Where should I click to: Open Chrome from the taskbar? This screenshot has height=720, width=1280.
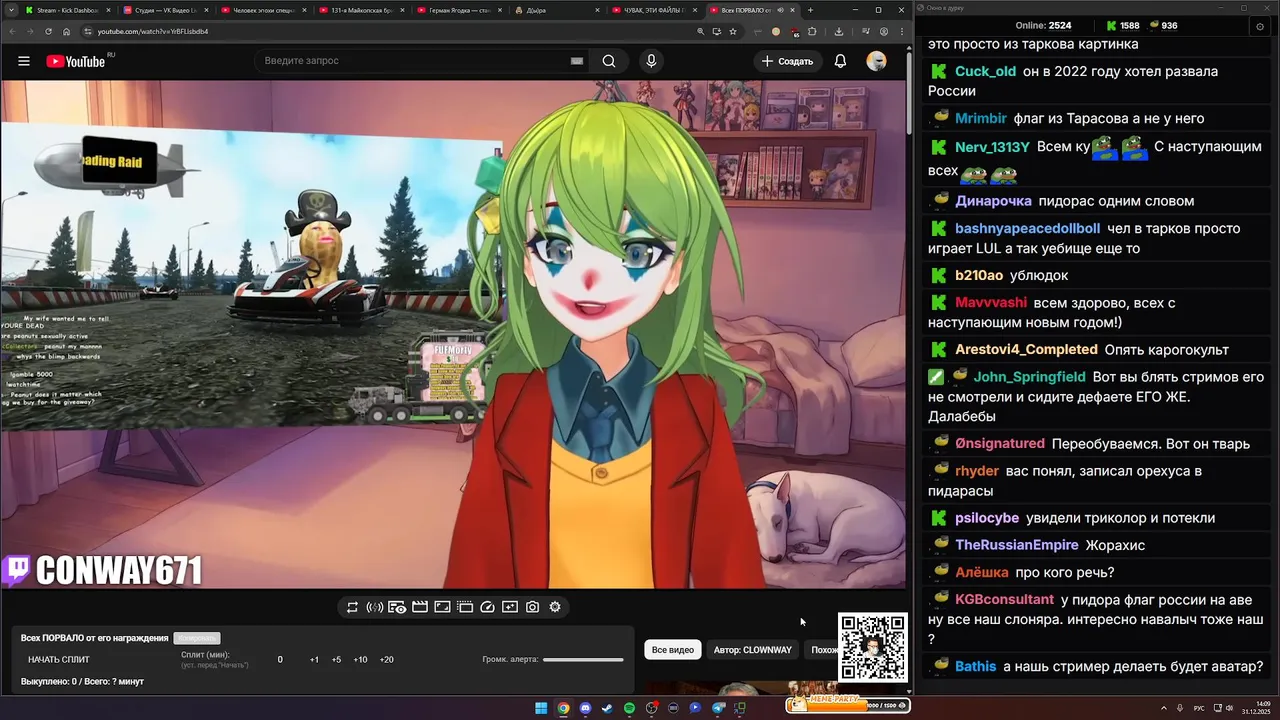(x=563, y=708)
